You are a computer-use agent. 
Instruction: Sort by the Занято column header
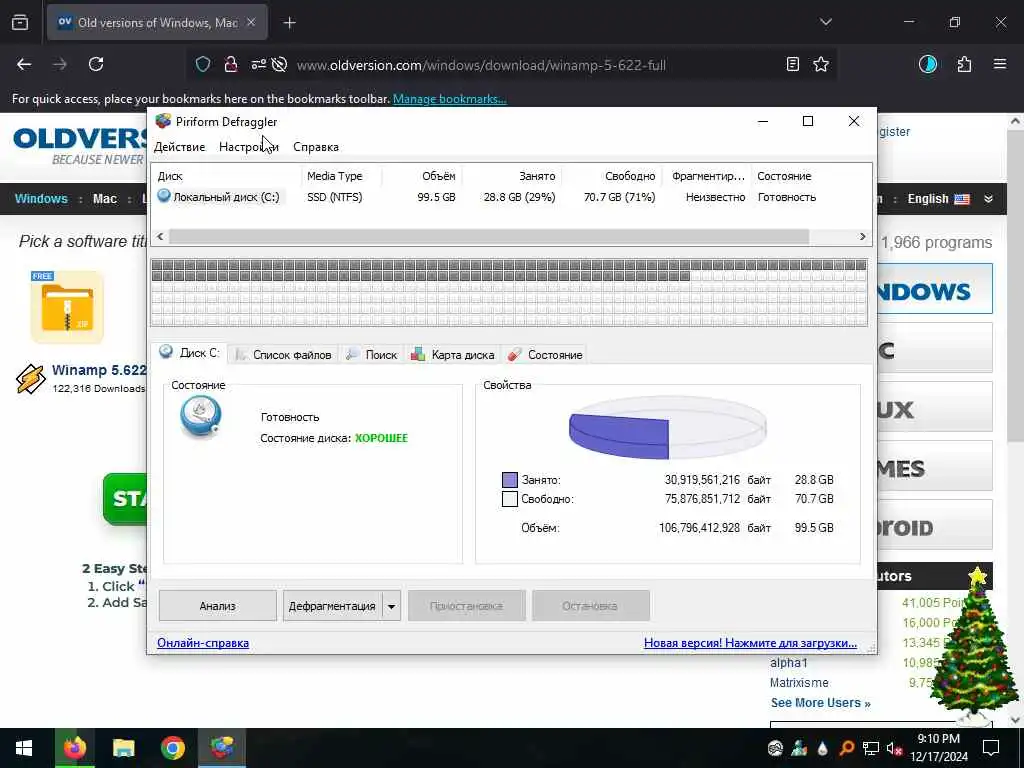[511, 176]
